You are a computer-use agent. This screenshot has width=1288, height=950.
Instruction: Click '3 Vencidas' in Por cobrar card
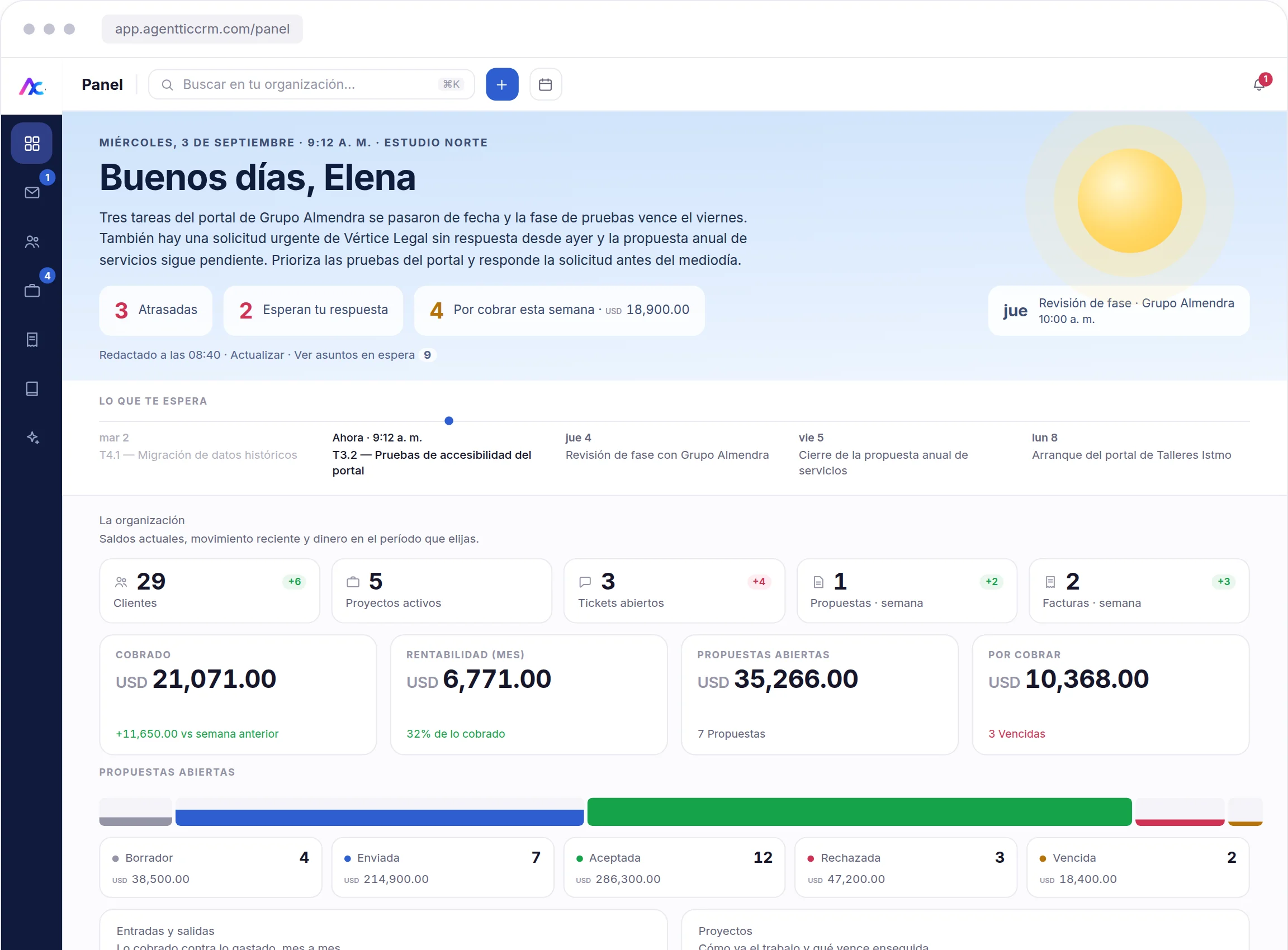coord(1016,734)
